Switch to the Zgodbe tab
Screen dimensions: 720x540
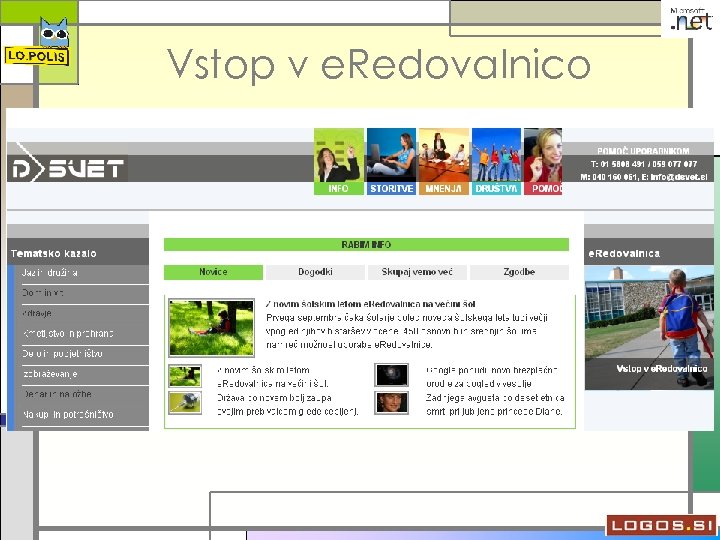coord(519,272)
